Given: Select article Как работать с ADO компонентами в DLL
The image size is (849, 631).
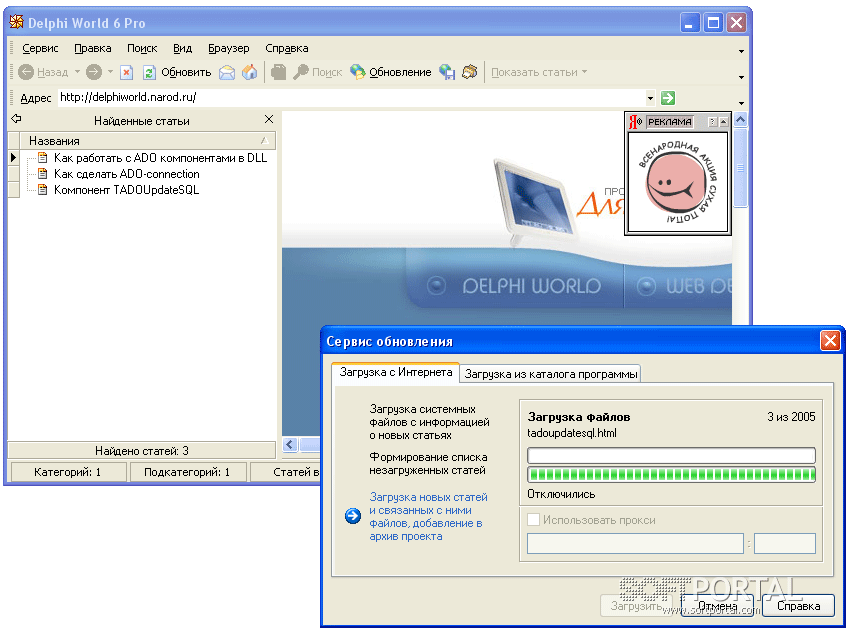Looking at the screenshot, I should (160, 158).
